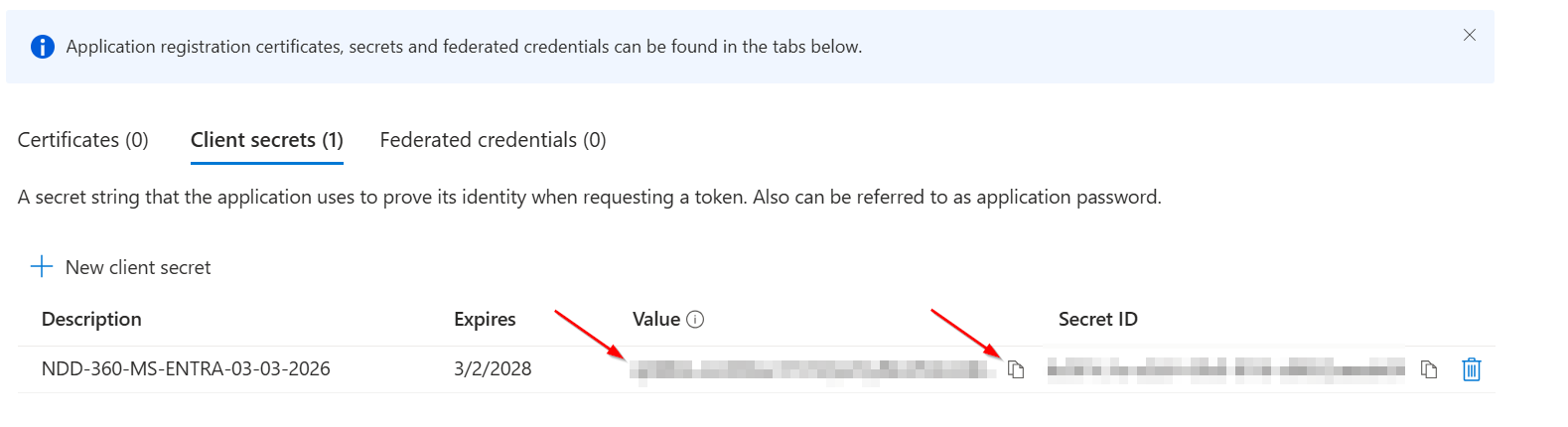Copy the client secret value to clipboard

1016,369
